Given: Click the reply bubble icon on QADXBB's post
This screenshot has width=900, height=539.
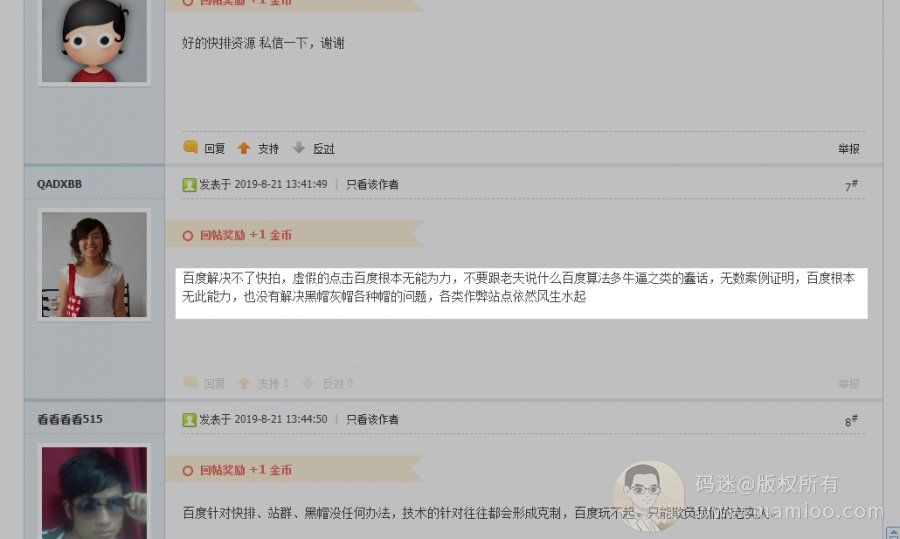Looking at the screenshot, I should coord(190,382).
